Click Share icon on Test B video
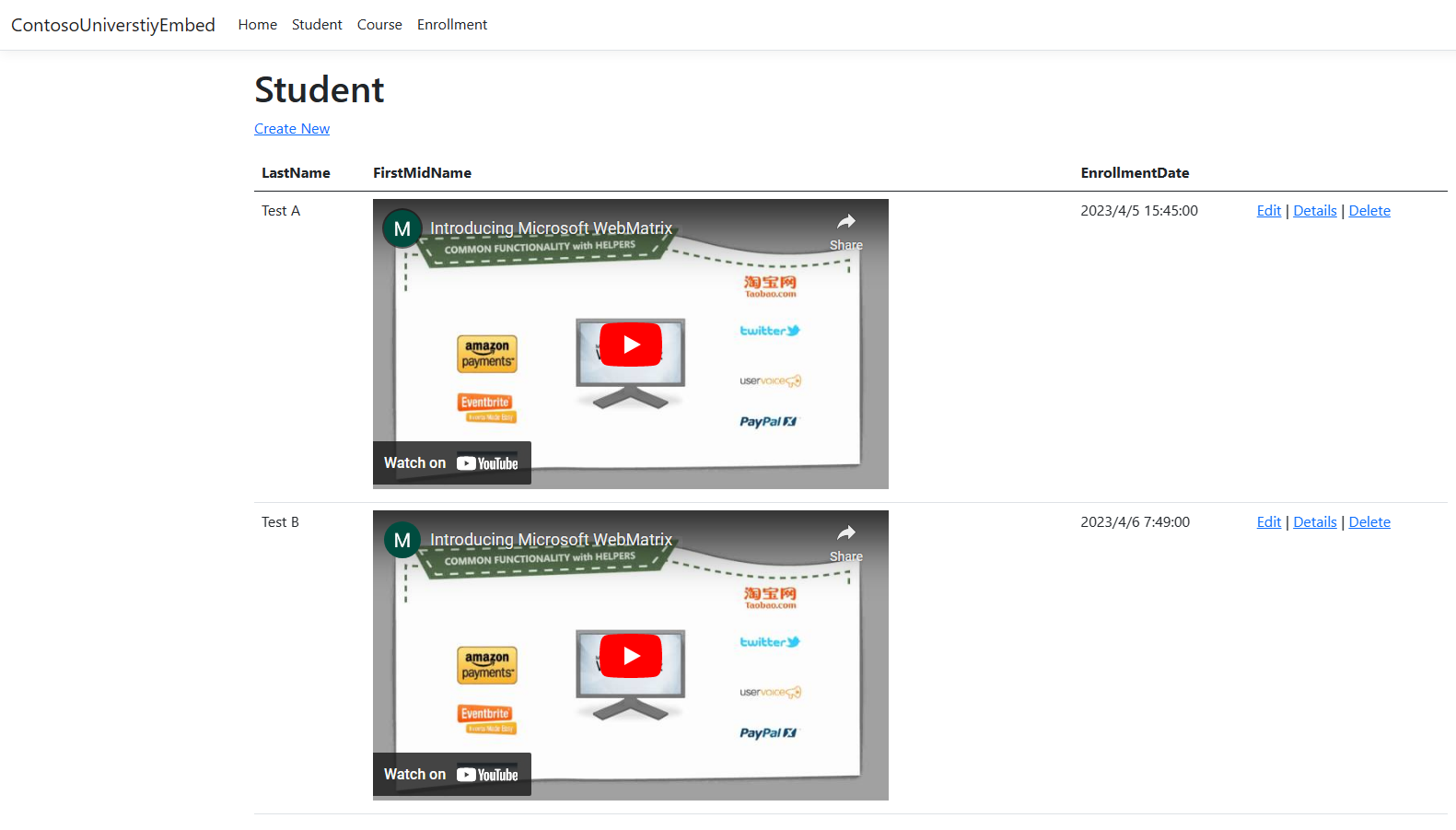1456x830 pixels. [x=846, y=541]
